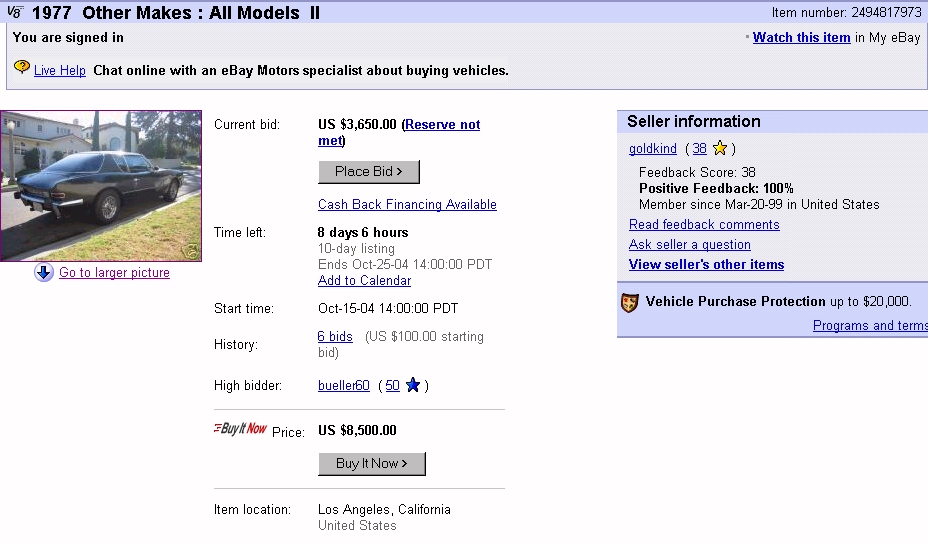This screenshot has height=544, width=928.
Task: Open the Live Help chat link
Action: (x=60, y=71)
